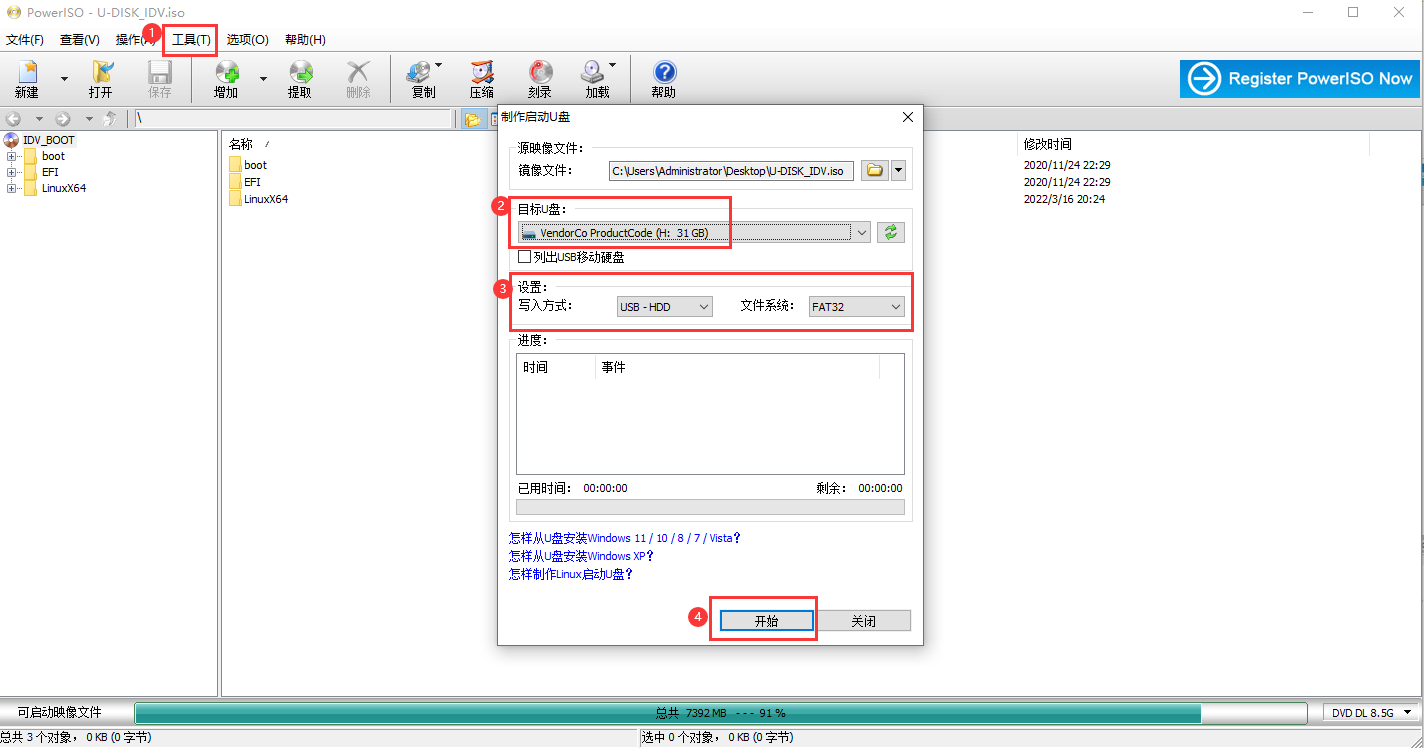Open the 工具(T) menu
Image resolution: width=1424 pixels, height=748 pixels.
tap(191, 40)
